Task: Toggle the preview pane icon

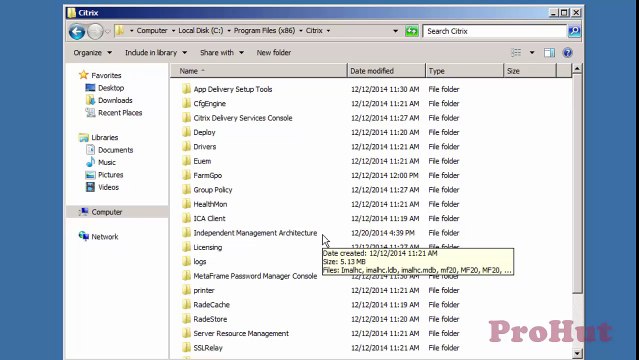Action: [x=549, y=53]
